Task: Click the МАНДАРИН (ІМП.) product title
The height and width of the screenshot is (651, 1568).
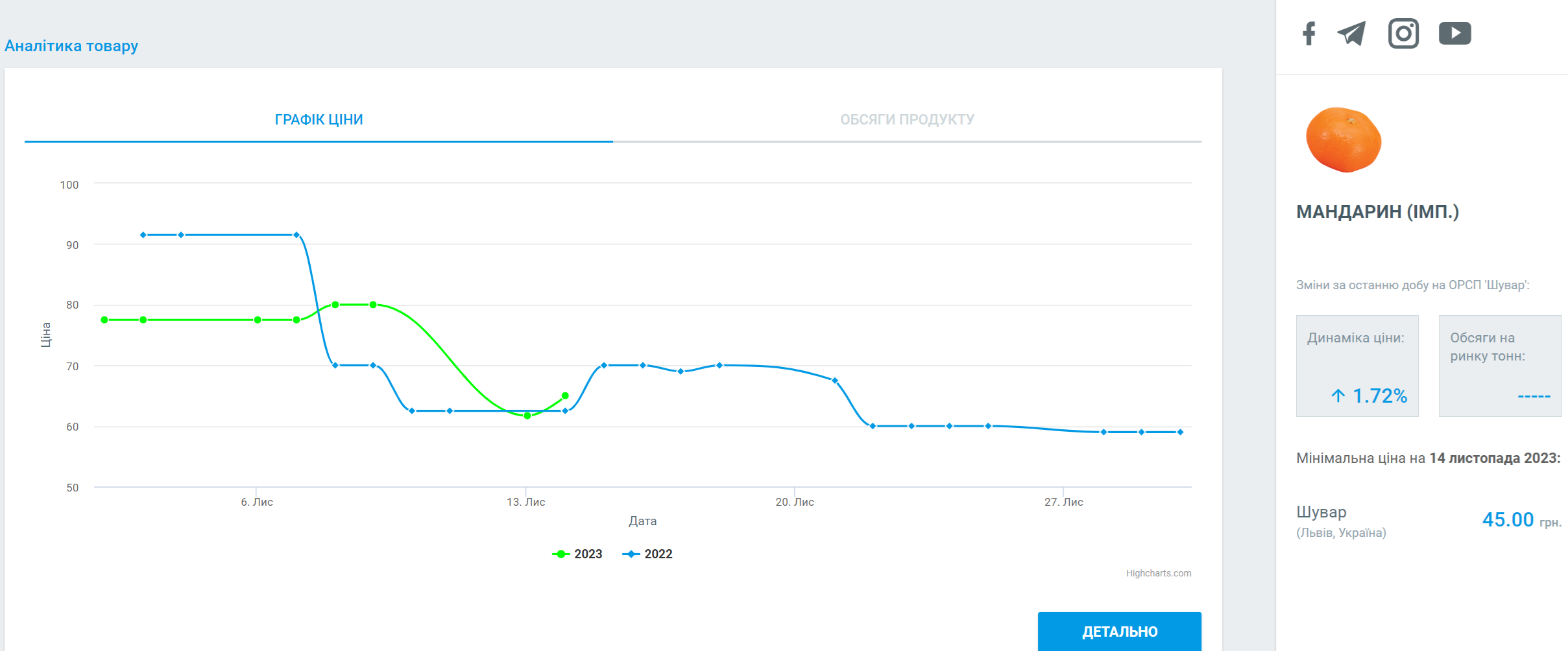Action: tap(1377, 212)
